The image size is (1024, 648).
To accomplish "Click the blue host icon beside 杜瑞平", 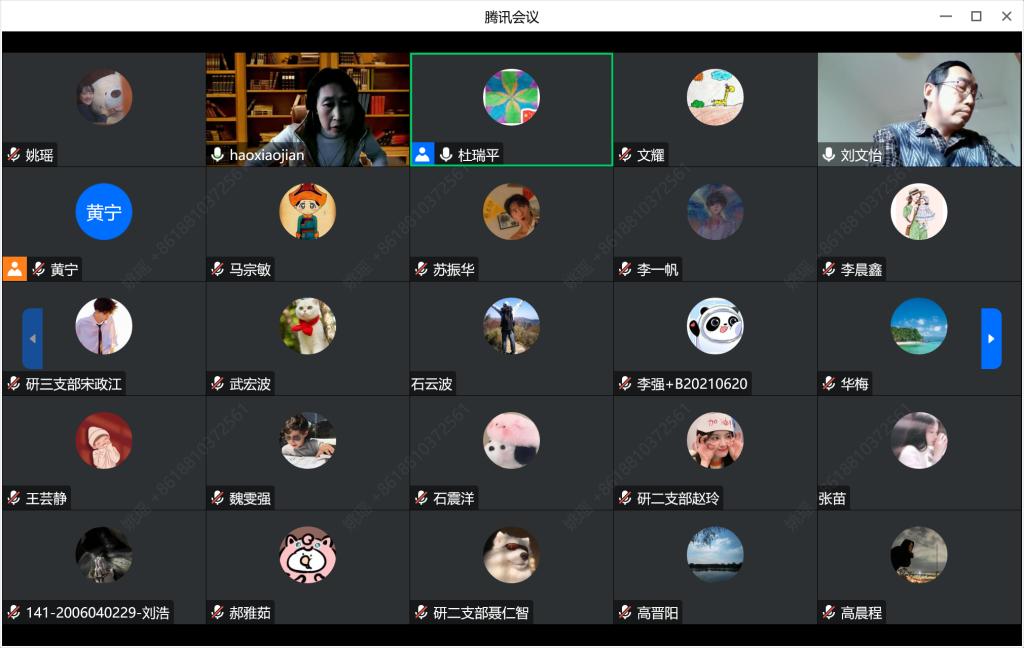I will pyautogui.click(x=422, y=155).
